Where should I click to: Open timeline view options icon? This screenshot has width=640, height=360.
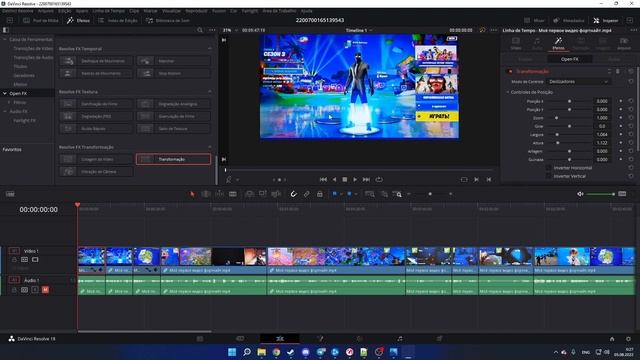pyautogui.click(x=10, y=194)
